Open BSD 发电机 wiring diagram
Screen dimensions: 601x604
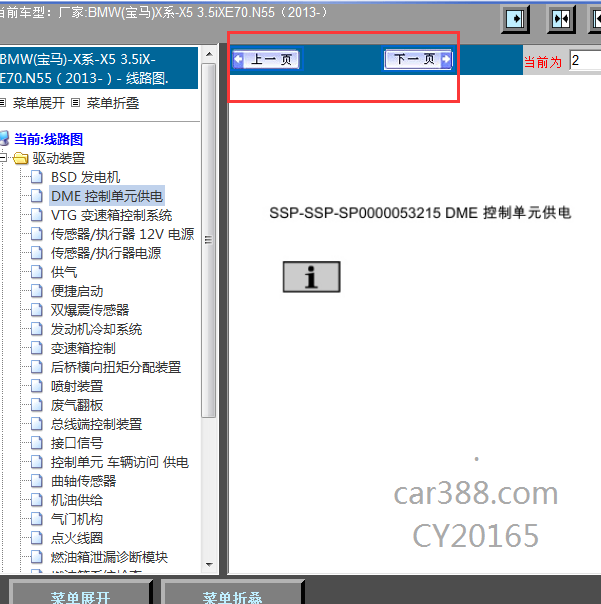pyautogui.click(x=86, y=177)
